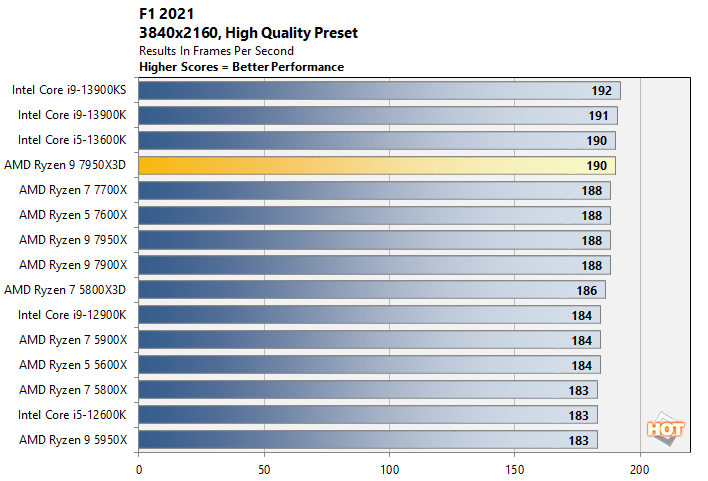Click the 3840x2160, High Quality Preset subtitle

[248, 33]
